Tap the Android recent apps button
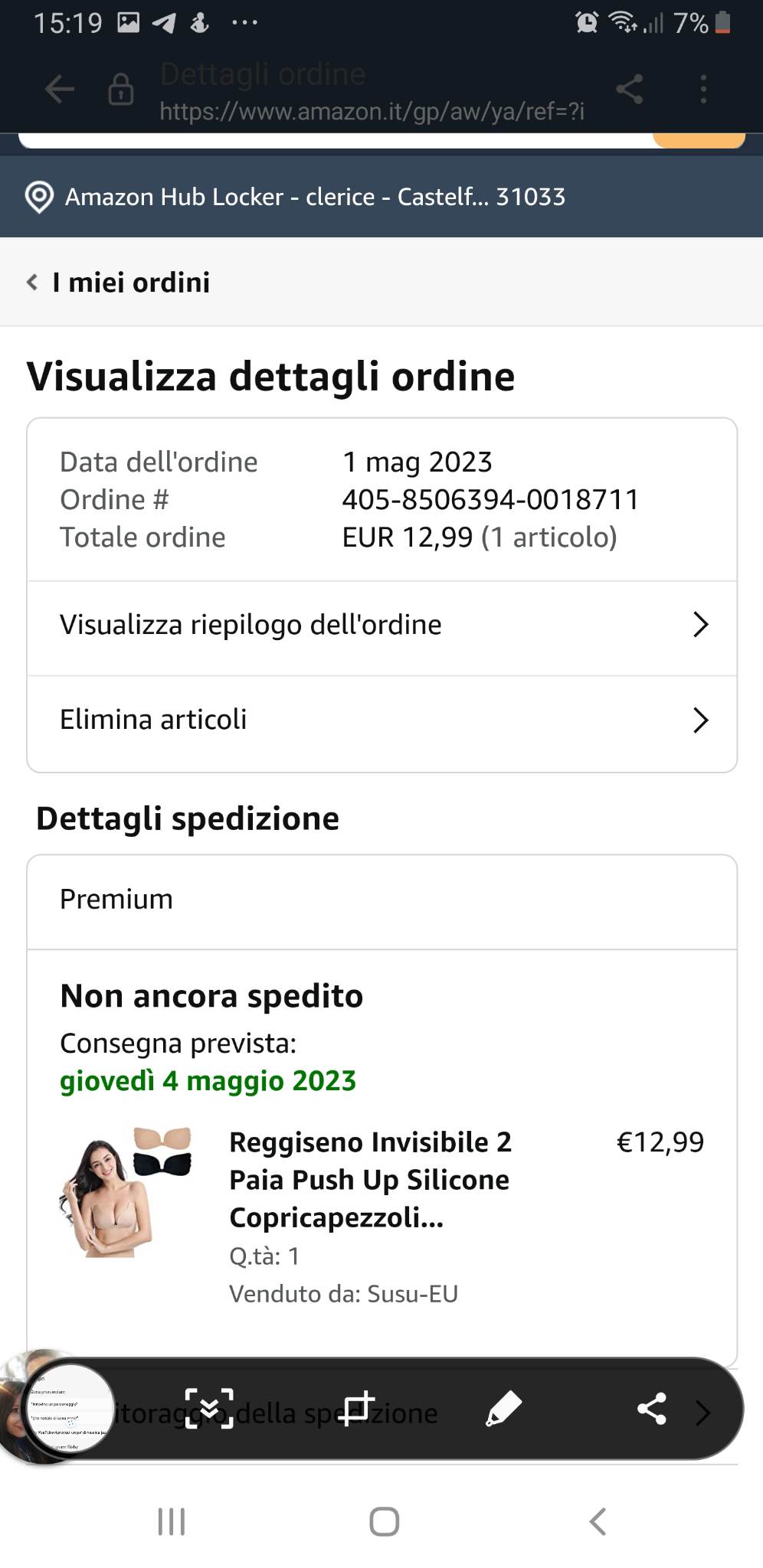 click(172, 1521)
